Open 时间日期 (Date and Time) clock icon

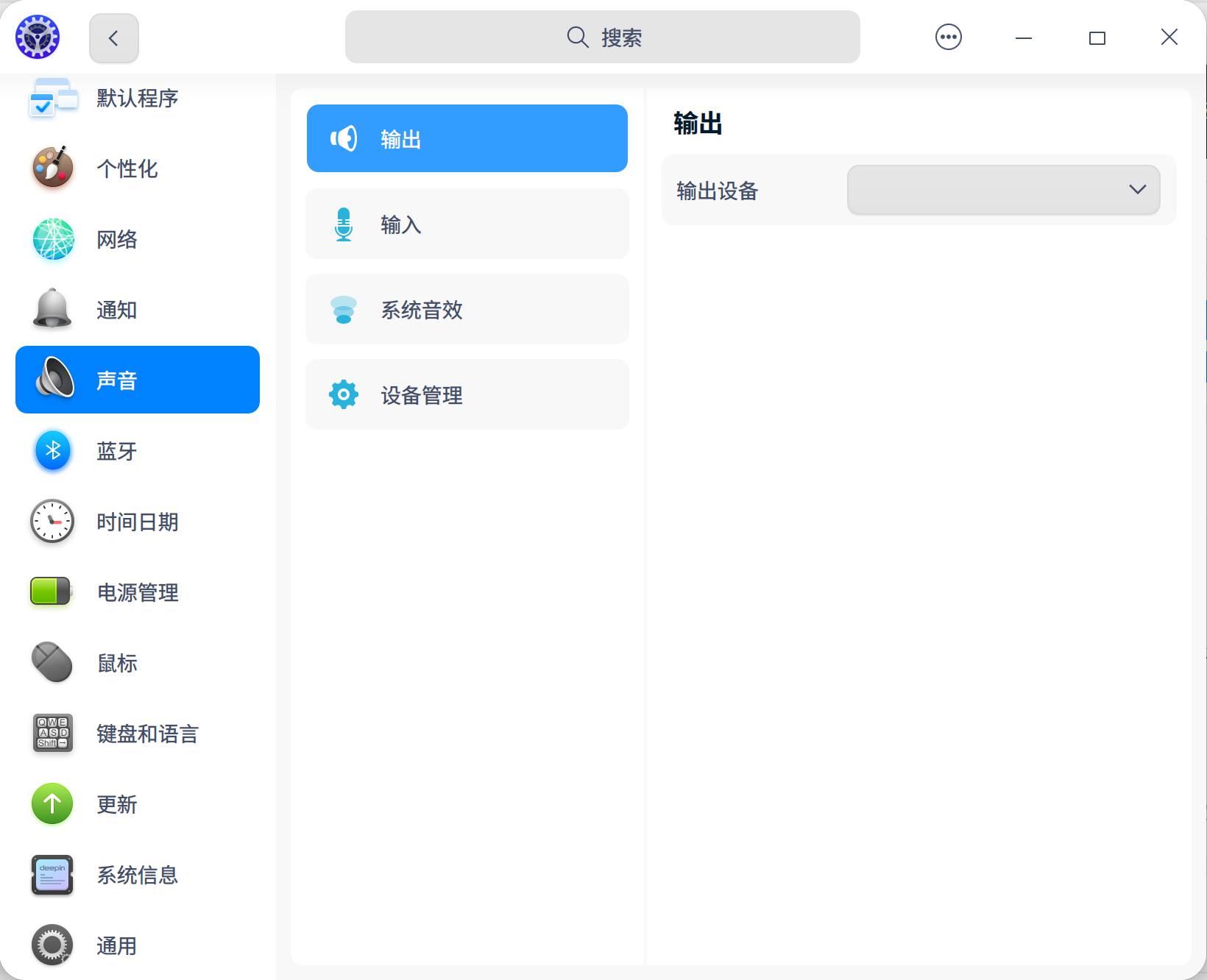52,522
